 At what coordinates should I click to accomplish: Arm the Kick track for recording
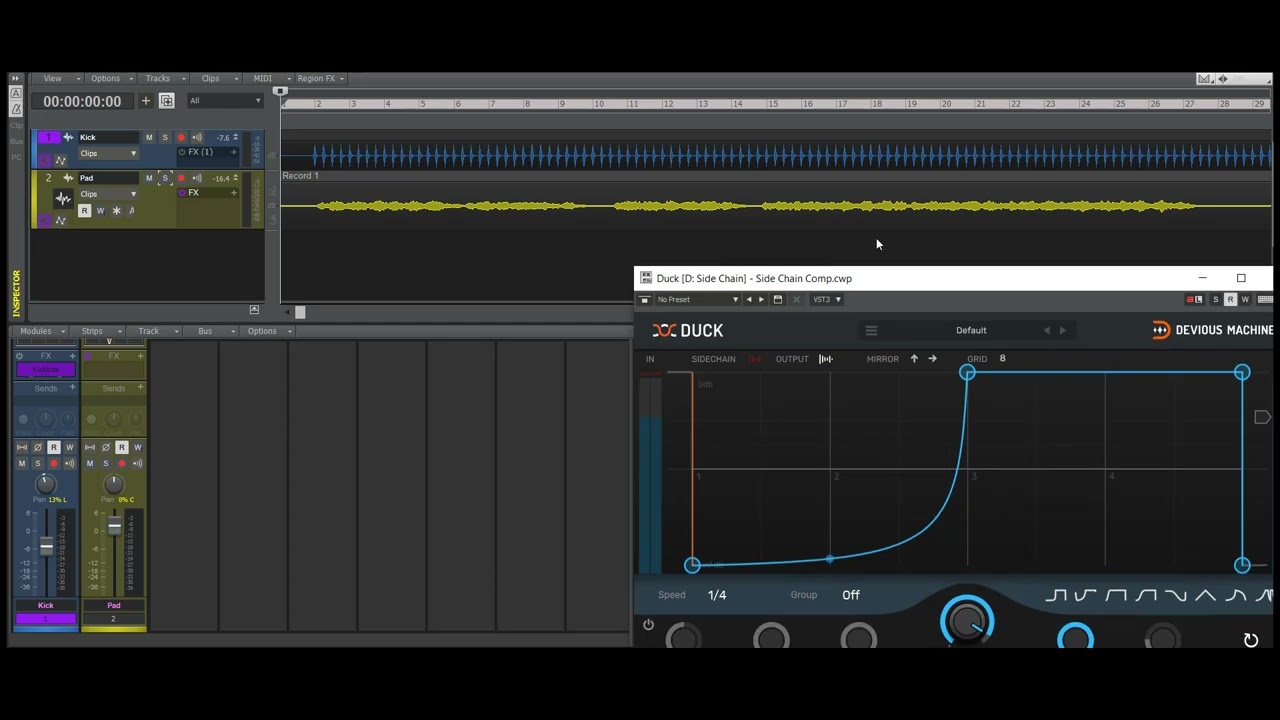tap(181, 138)
